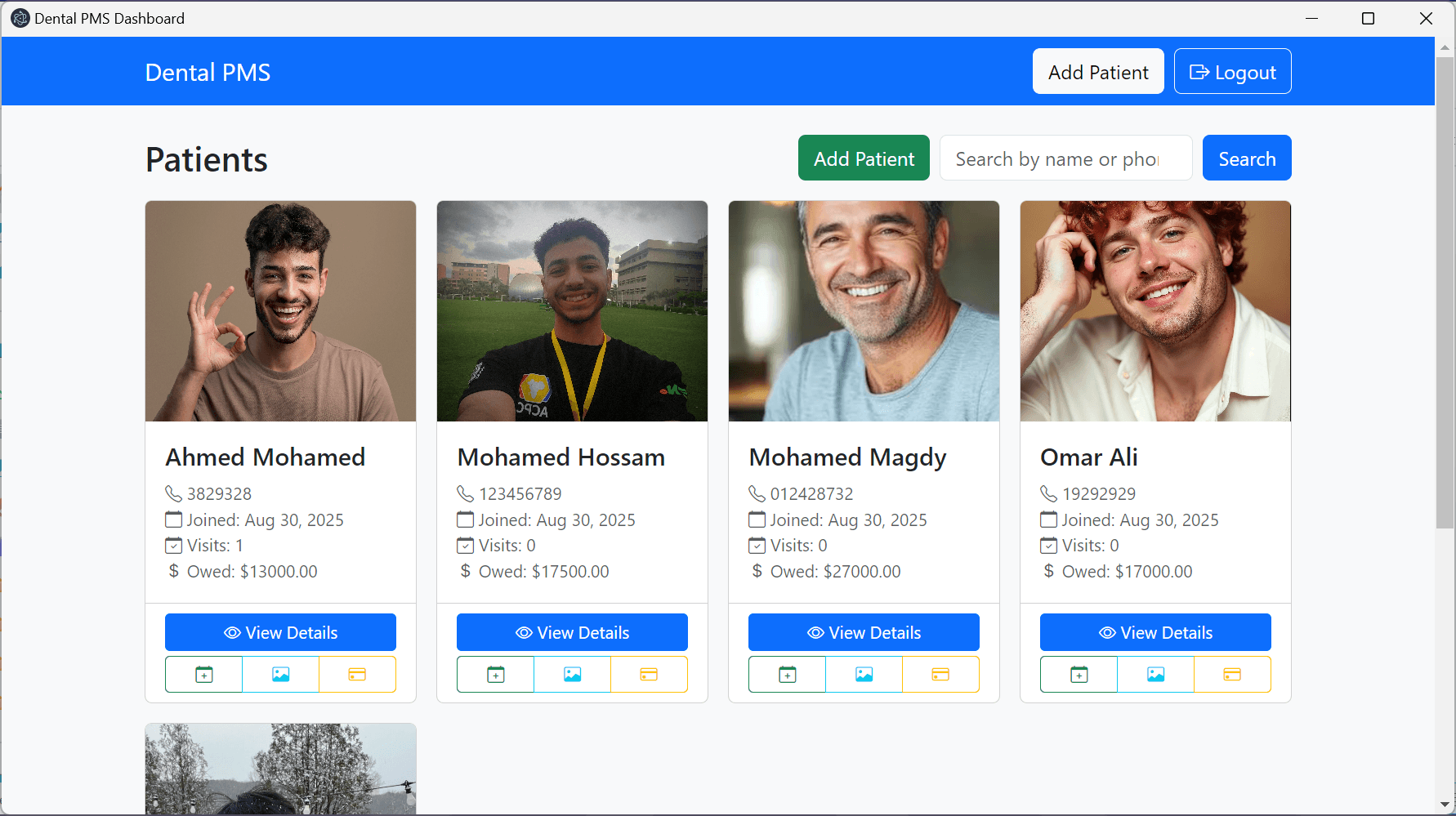Open View Details for Mohamed Magdy
The height and width of the screenshot is (816, 1456).
pos(864,632)
